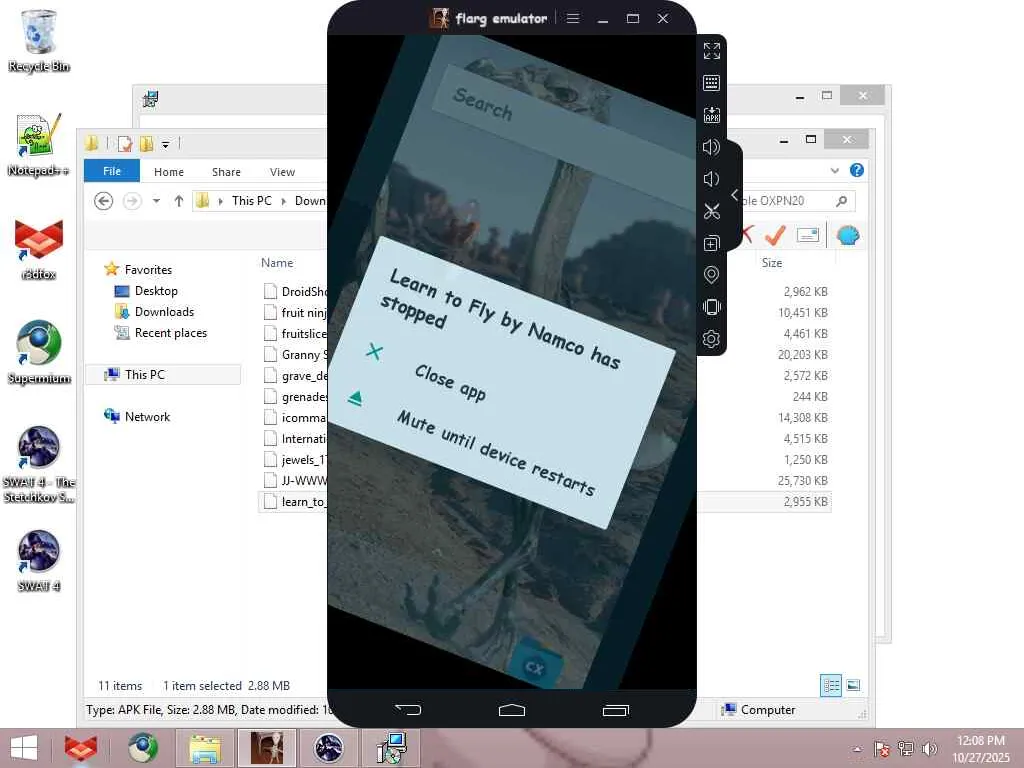Toggle emulator fullscreen mode icon
1024x768 pixels.
click(x=711, y=51)
